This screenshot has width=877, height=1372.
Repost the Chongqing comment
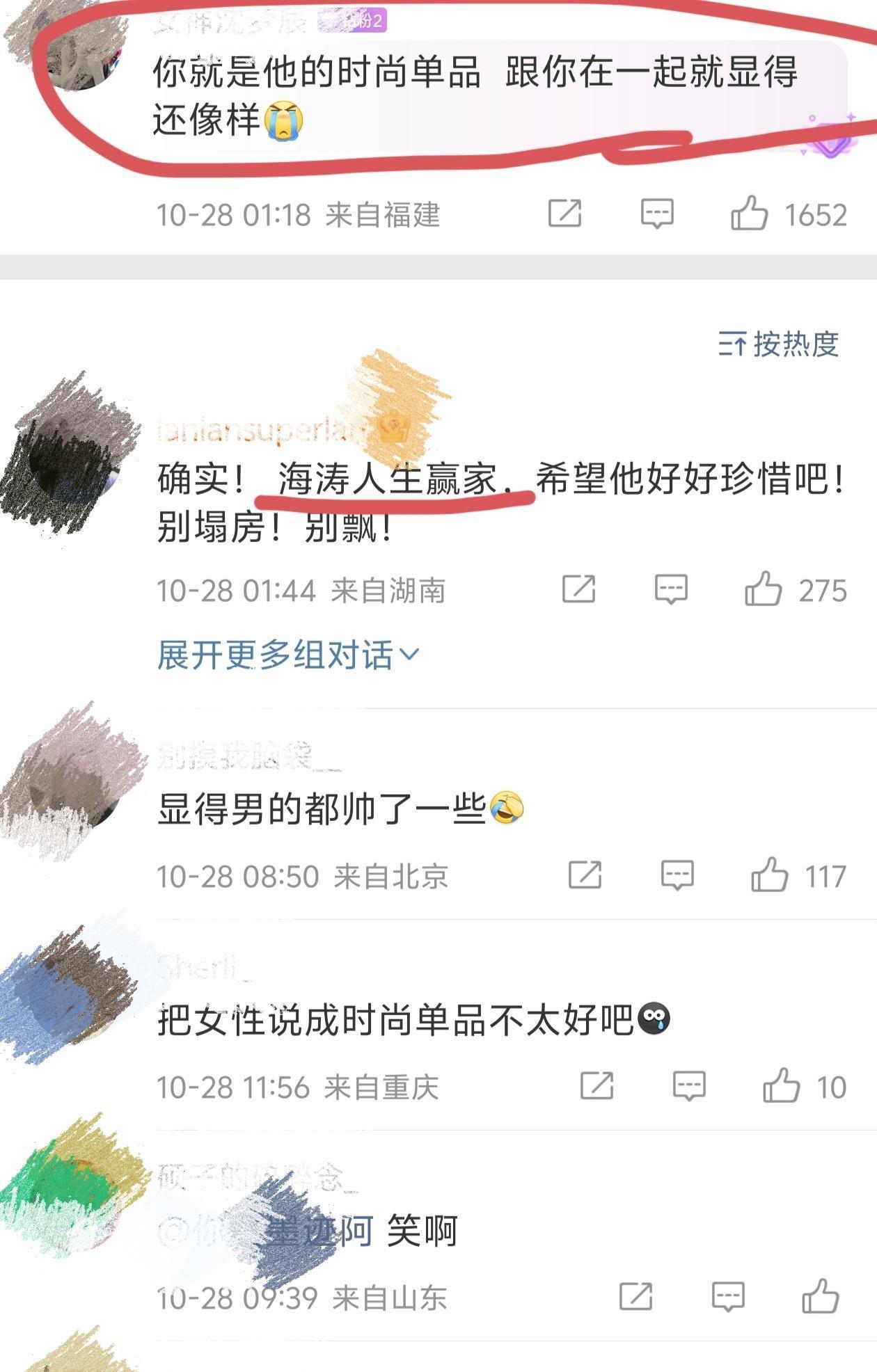[596, 1085]
